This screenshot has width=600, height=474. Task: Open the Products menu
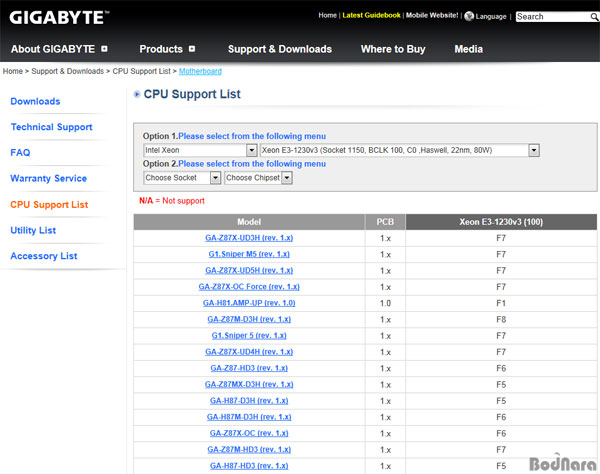click(x=161, y=49)
